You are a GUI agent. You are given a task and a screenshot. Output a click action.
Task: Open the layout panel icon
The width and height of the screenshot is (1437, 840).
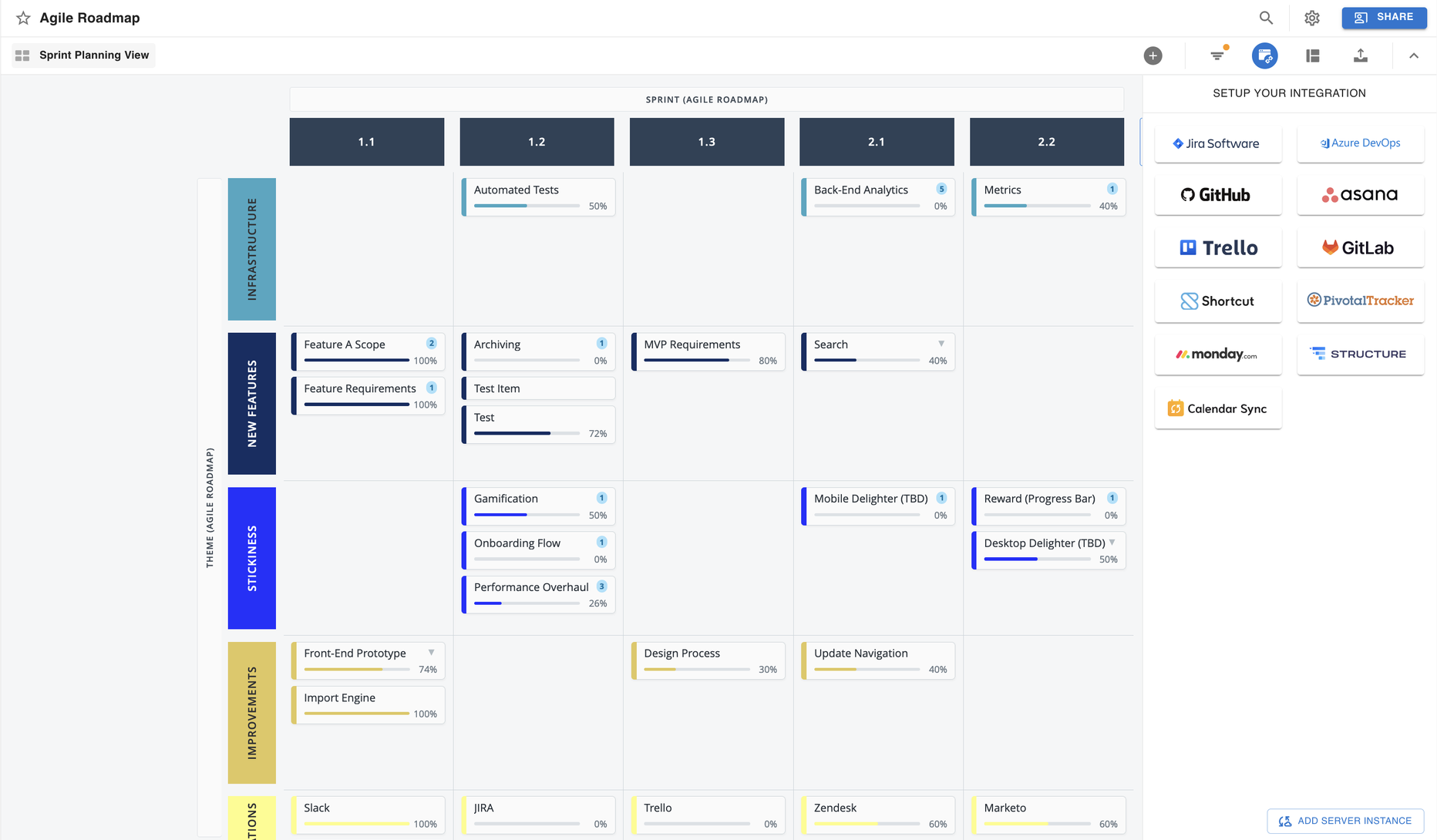[x=1313, y=55]
